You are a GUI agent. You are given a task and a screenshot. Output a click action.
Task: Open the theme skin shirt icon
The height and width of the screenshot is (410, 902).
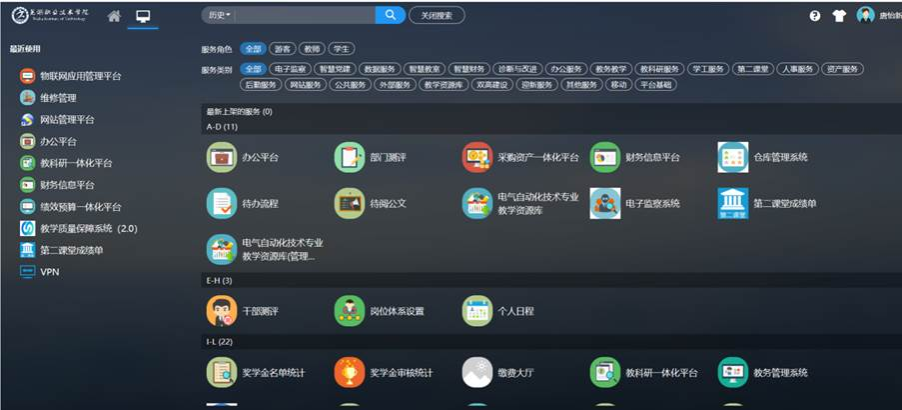coord(839,16)
